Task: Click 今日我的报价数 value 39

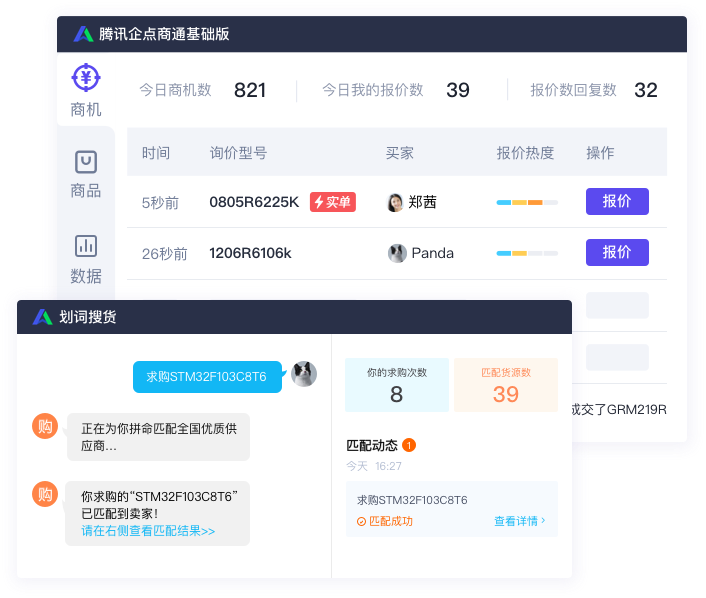Action: coord(458,90)
